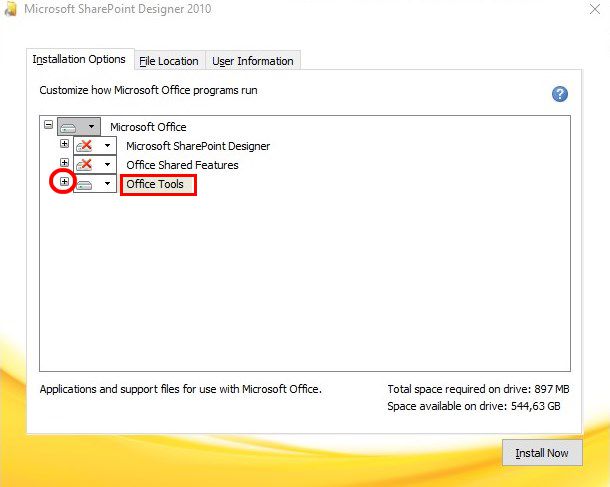Open install options dropdown for Microsoft Office
The width and height of the screenshot is (610, 487).
click(79, 127)
